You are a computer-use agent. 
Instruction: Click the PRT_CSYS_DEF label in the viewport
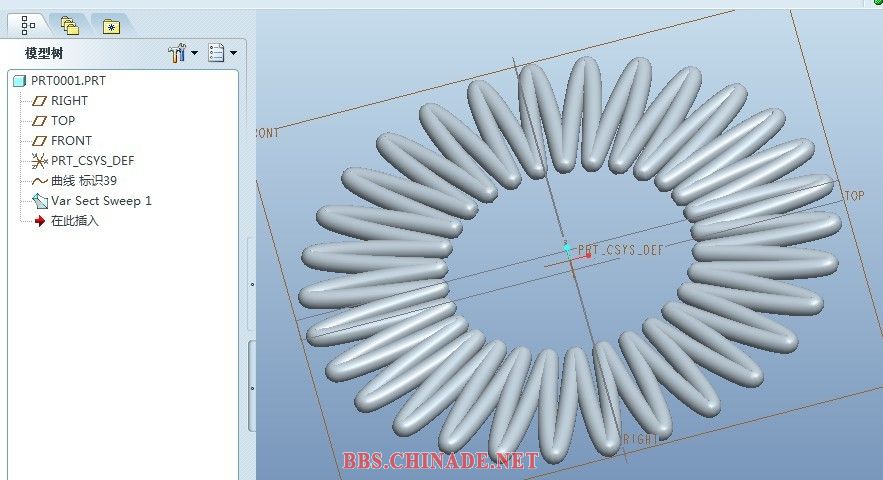620,250
